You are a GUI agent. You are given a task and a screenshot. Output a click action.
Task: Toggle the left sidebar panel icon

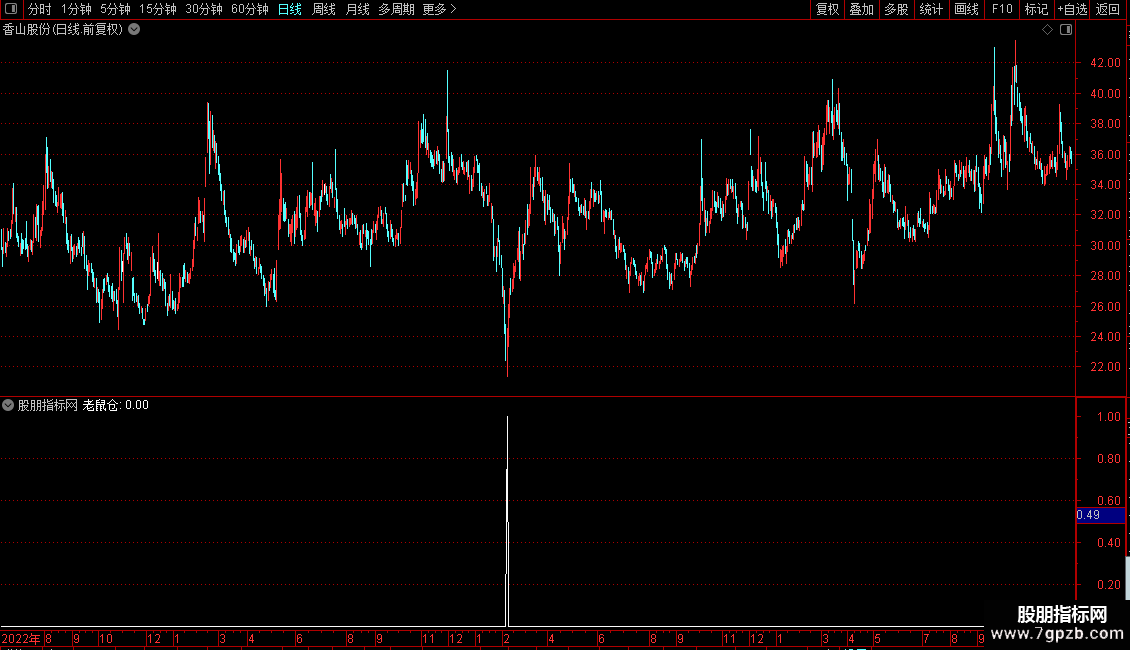tap(11, 9)
